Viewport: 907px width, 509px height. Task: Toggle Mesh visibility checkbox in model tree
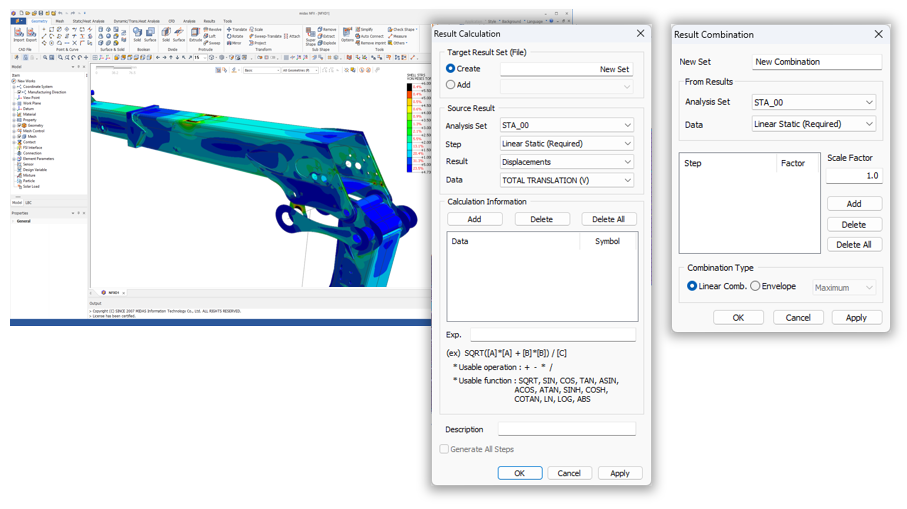(19, 137)
